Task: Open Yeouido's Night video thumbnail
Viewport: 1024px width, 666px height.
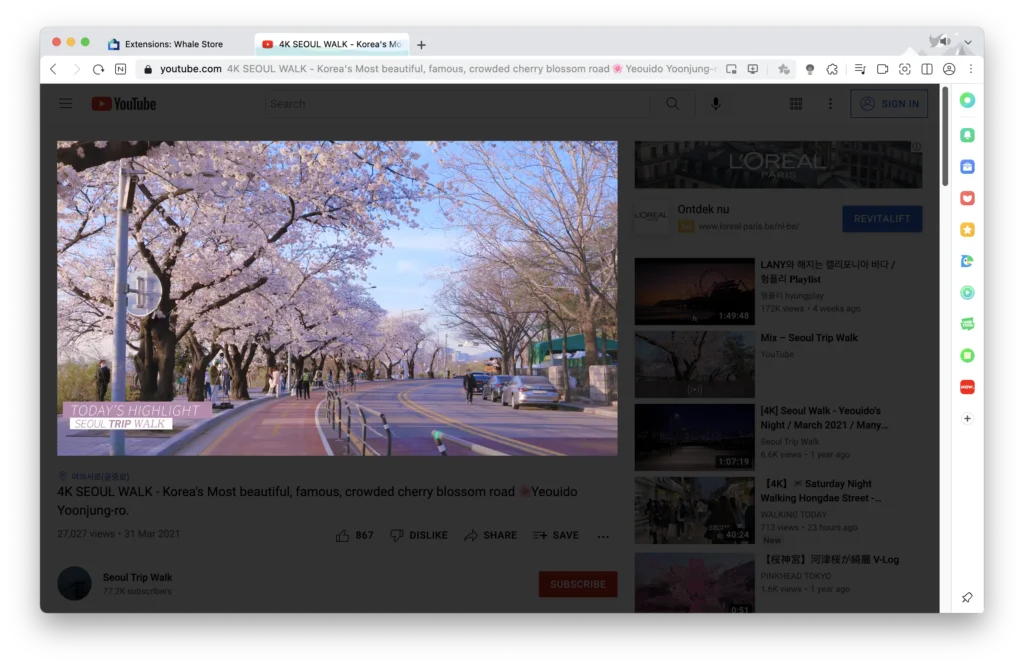Action: click(x=695, y=437)
